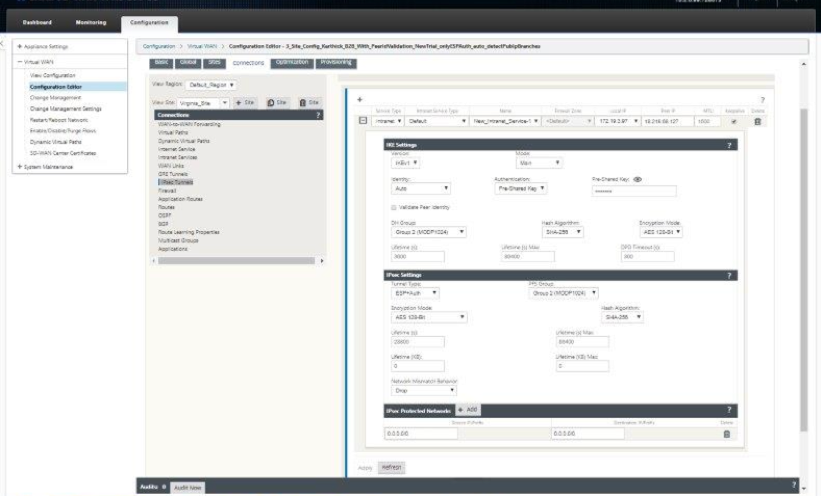Click the Refresh button
Viewport: 821px width, 496px height.
(391, 467)
